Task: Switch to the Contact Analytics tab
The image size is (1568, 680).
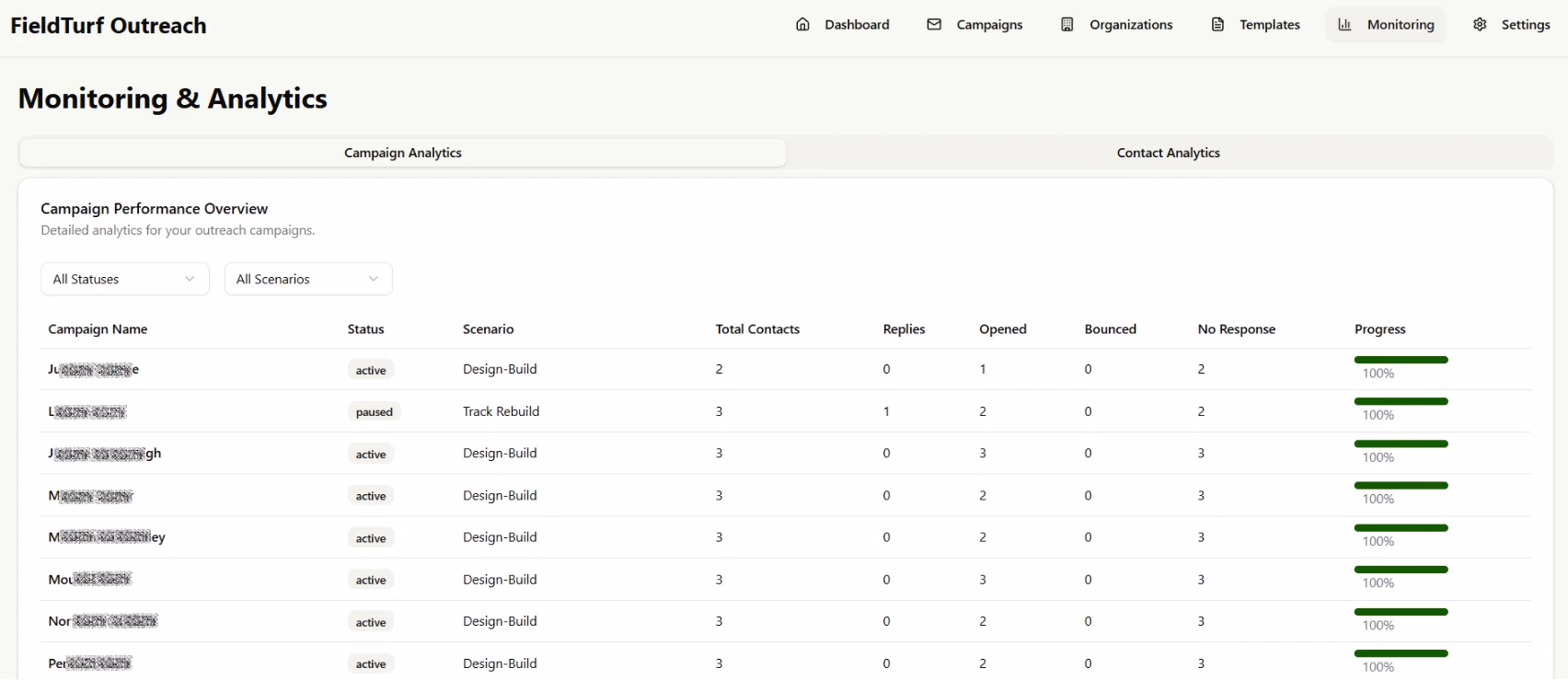Action: [x=1169, y=153]
